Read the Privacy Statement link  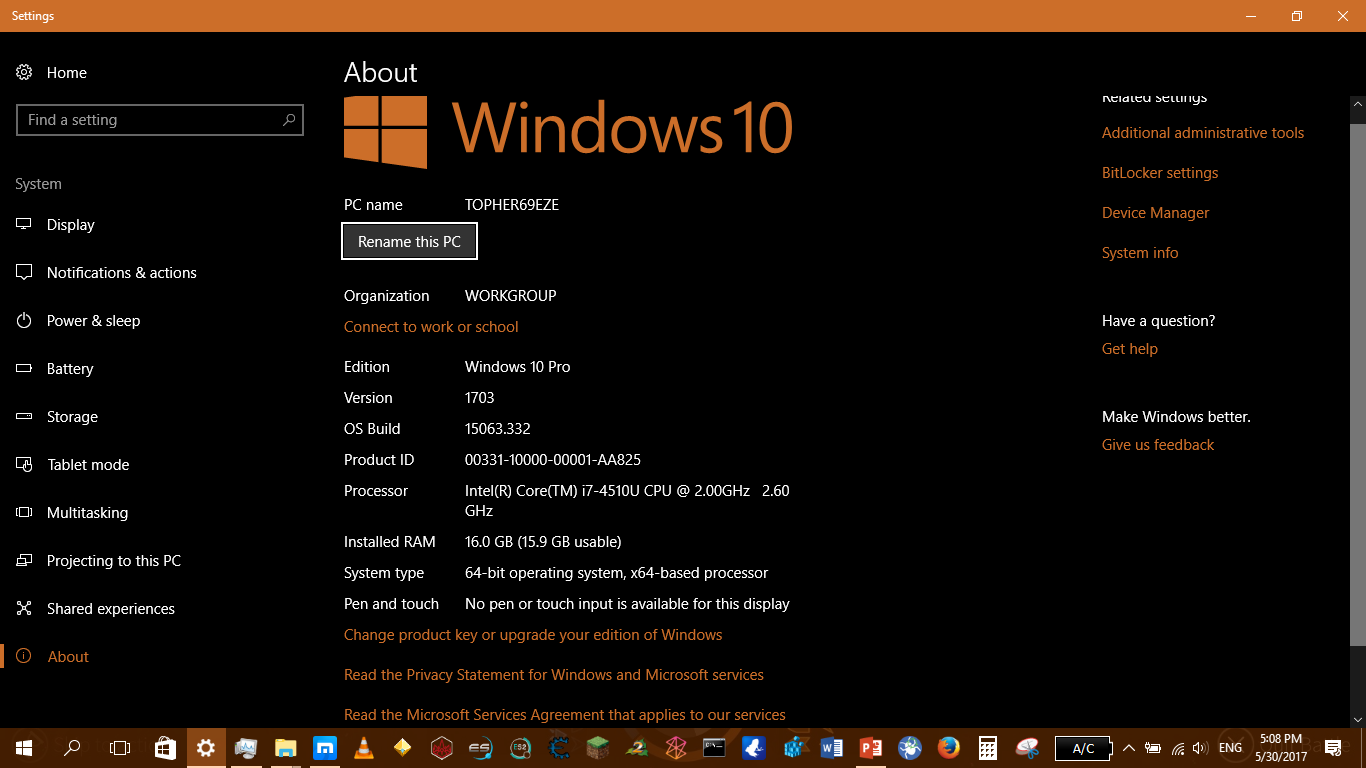[554, 675]
